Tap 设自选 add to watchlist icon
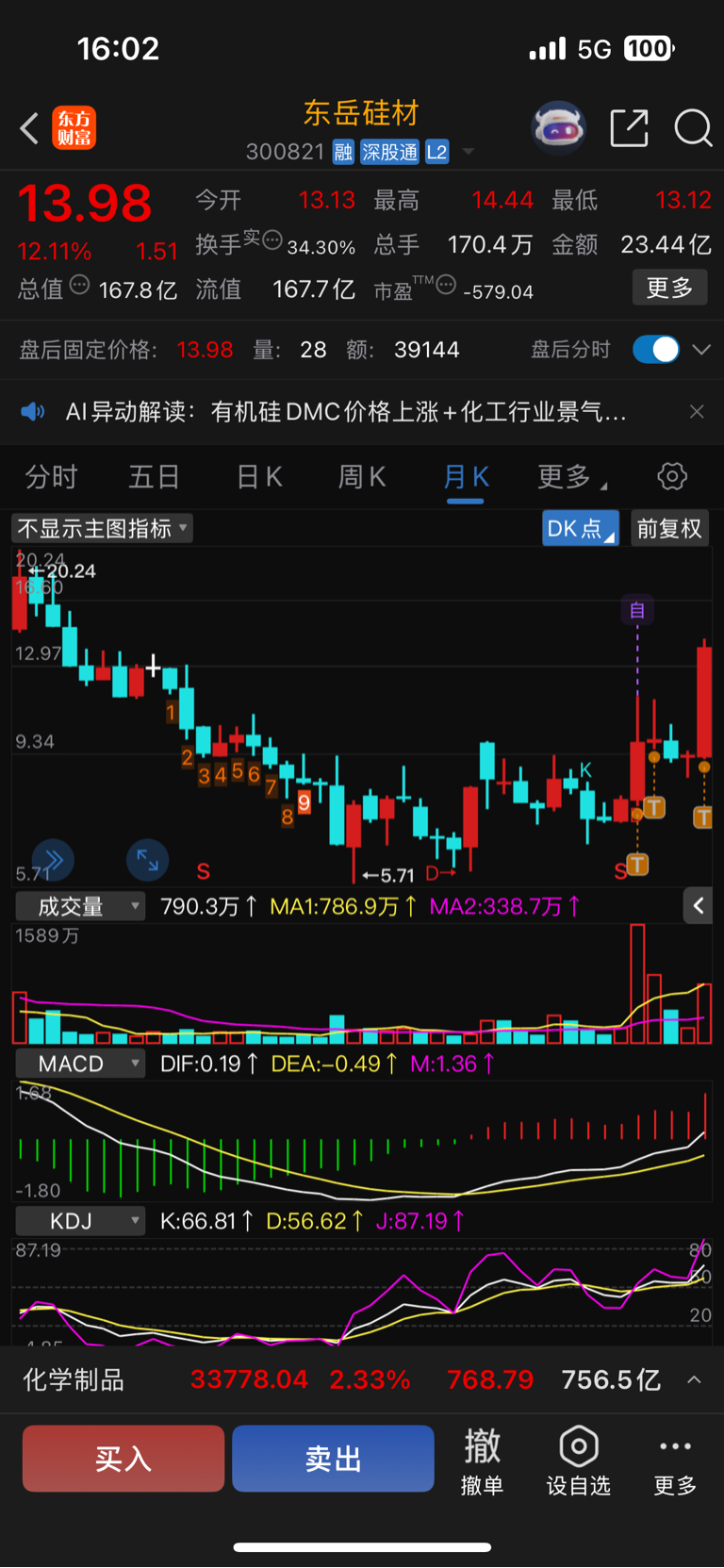 click(579, 1461)
